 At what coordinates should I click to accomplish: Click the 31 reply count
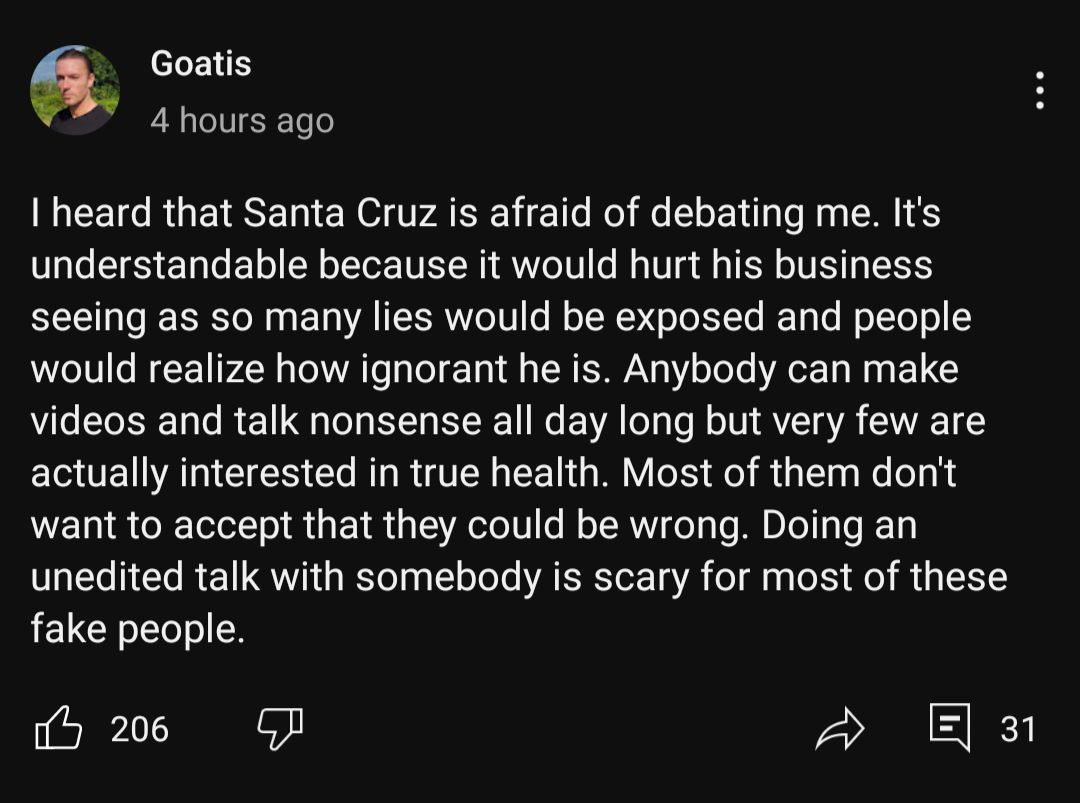pyautogui.click(x=1018, y=729)
